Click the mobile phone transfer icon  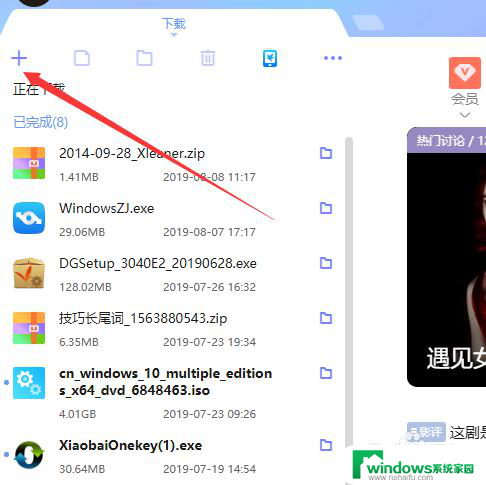(x=270, y=58)
